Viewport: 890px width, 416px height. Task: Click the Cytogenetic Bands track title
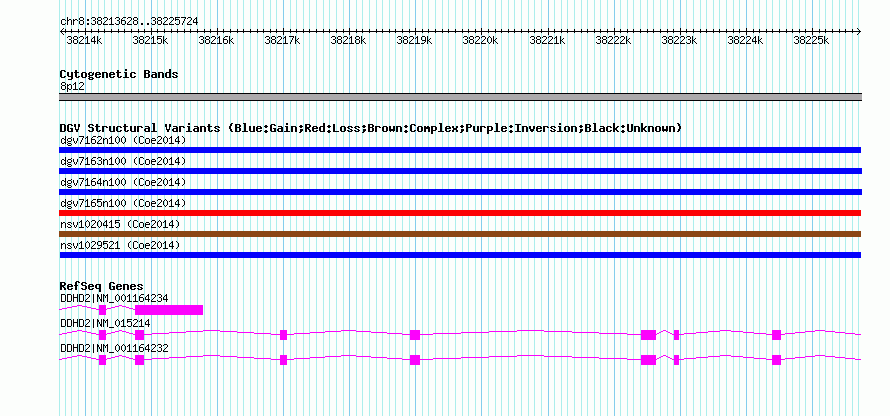click(x=119, y=74)
